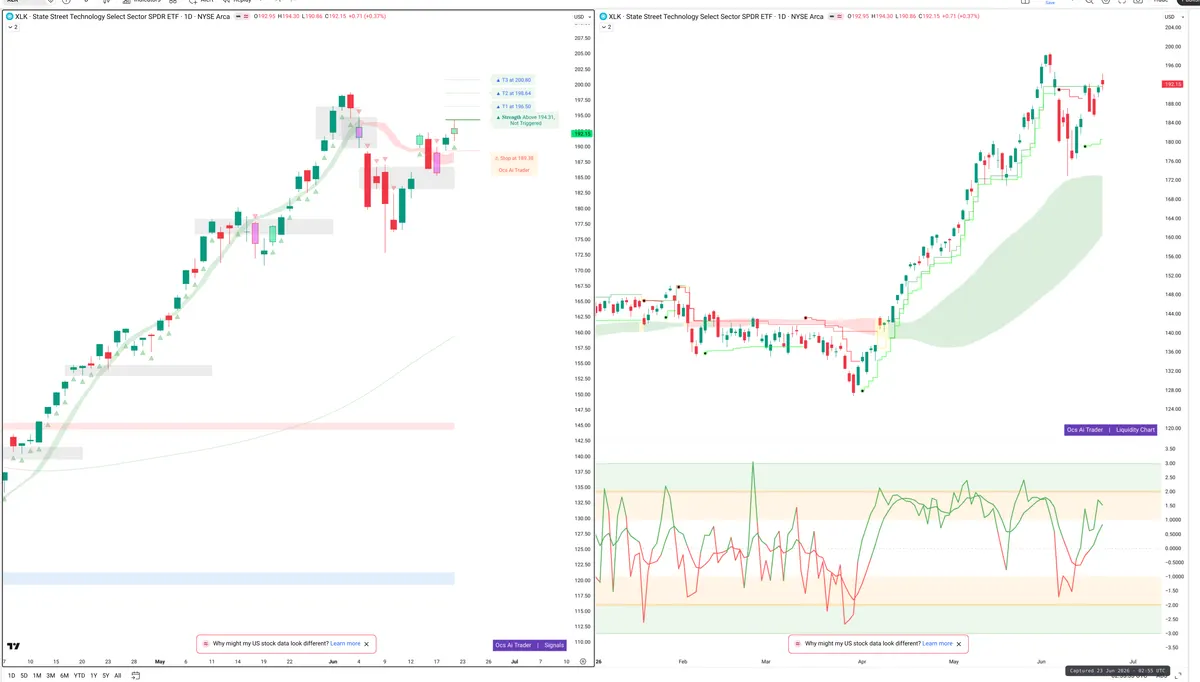Viewport: 1200px width, 682px height.
Task: Click the Ocs Ai Trader Liquidity Chart badge
Action: coord(1112,430)
